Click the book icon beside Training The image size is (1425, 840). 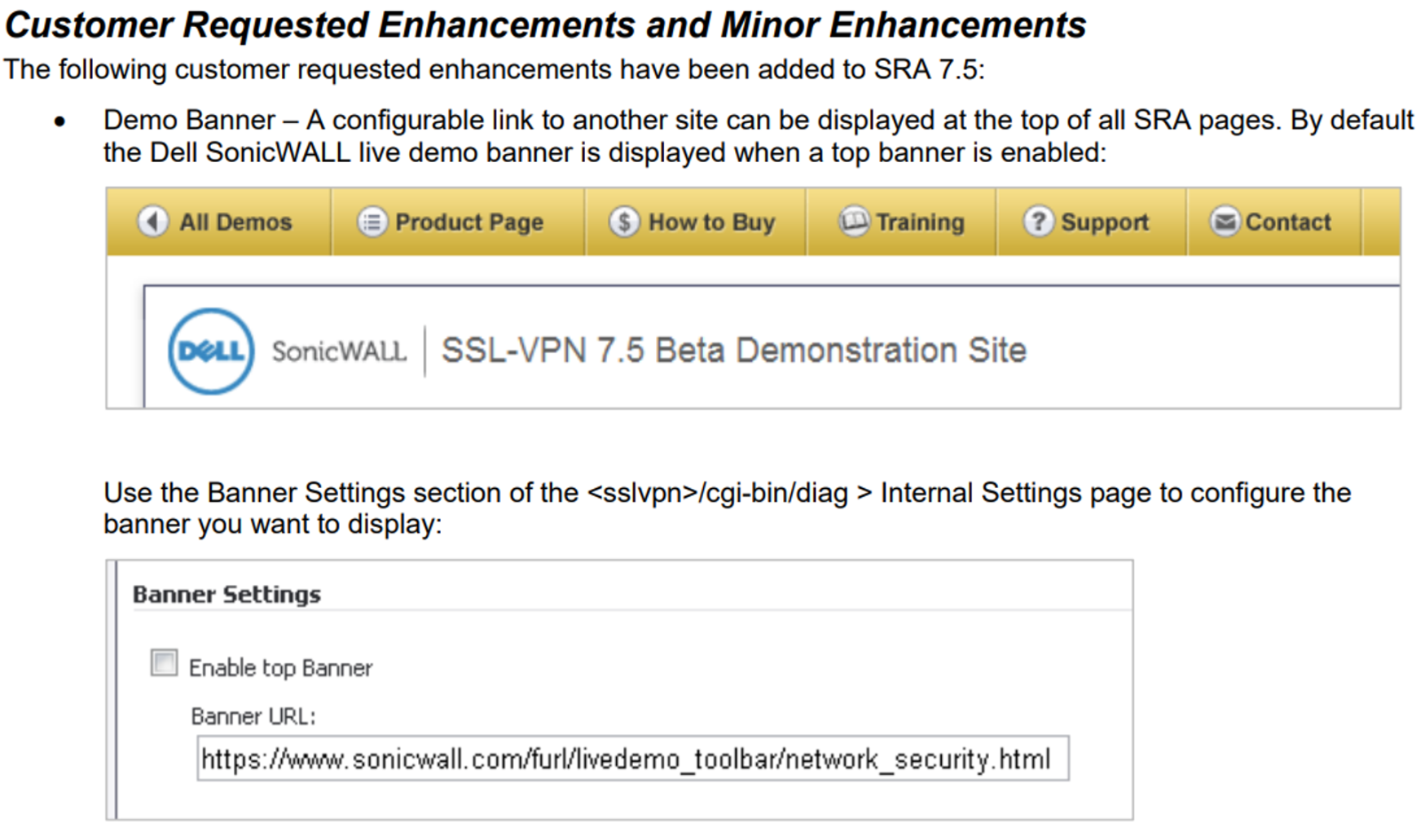coord(854,222)
